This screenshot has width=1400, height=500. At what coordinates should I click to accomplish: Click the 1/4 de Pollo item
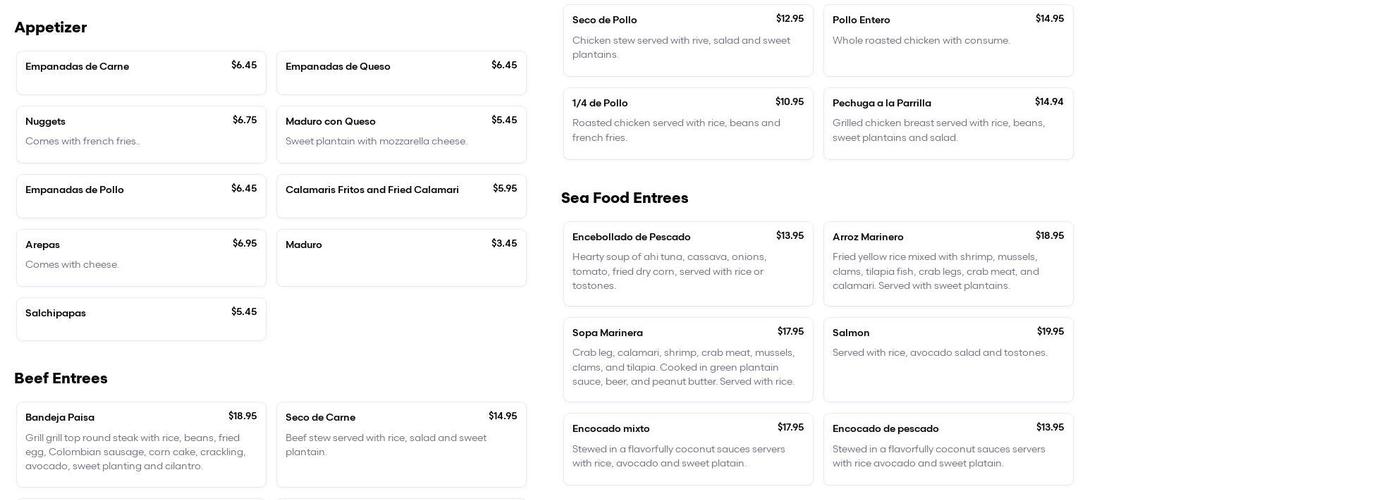pyautogui.click(x=688, y=123)
